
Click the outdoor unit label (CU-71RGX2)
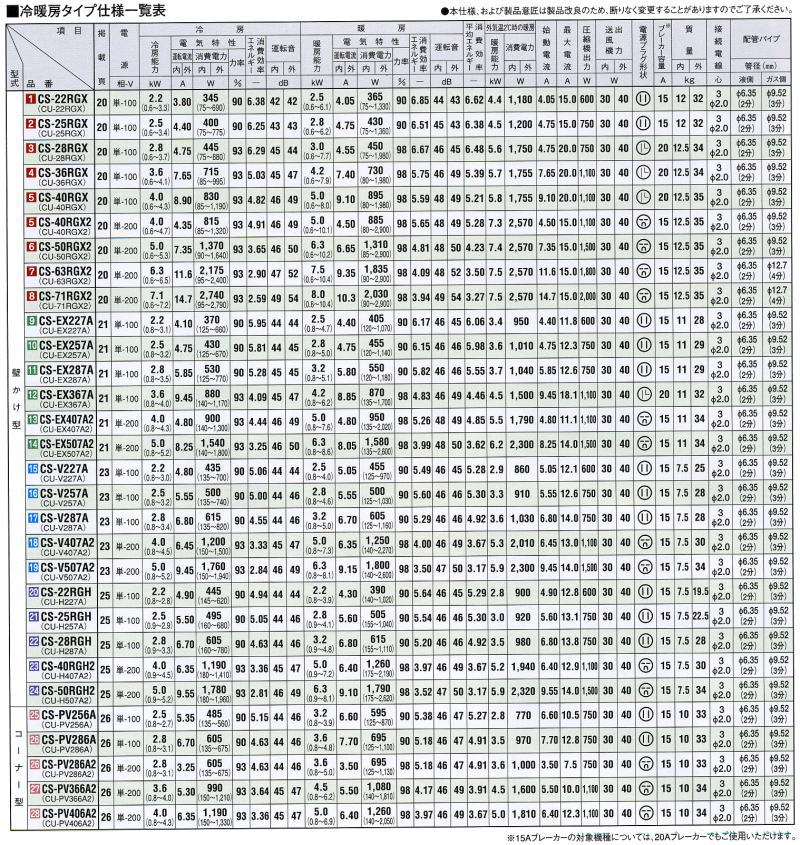coord(64,306)
